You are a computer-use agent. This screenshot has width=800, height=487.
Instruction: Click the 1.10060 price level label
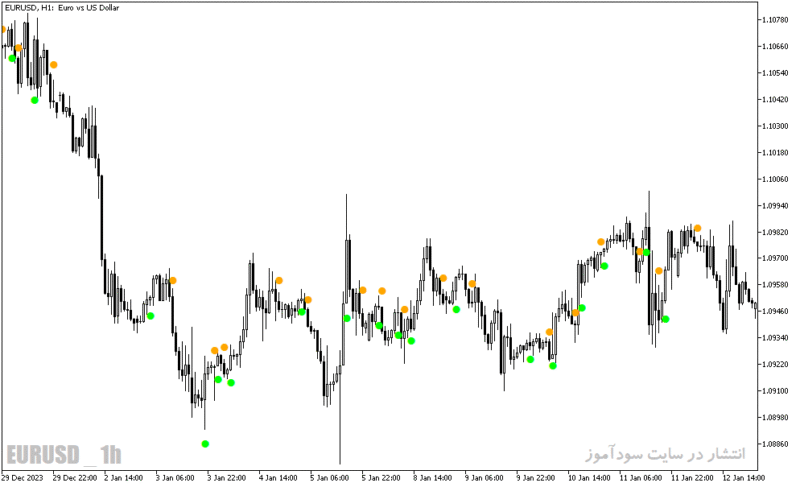click(774, 179)
